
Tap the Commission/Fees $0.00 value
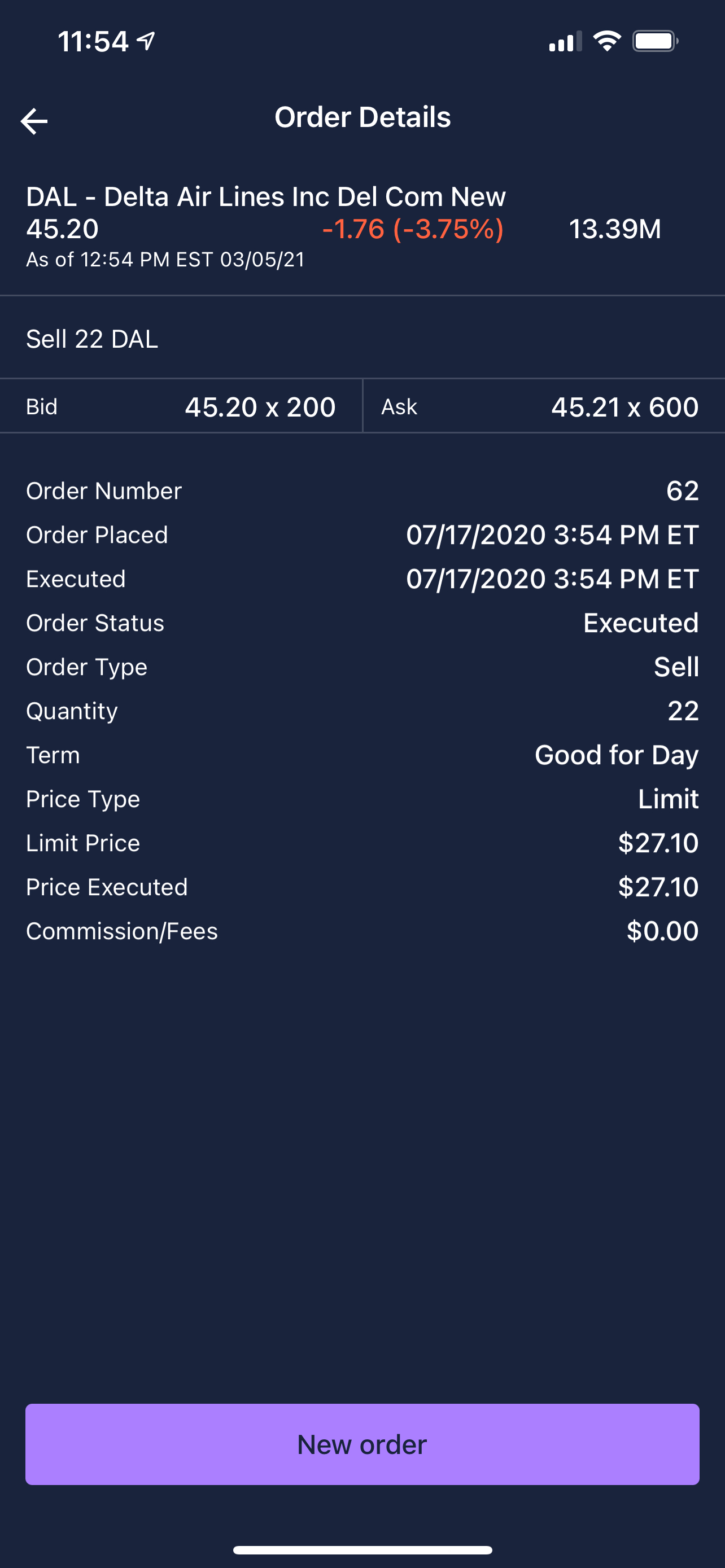click(662, 931)
